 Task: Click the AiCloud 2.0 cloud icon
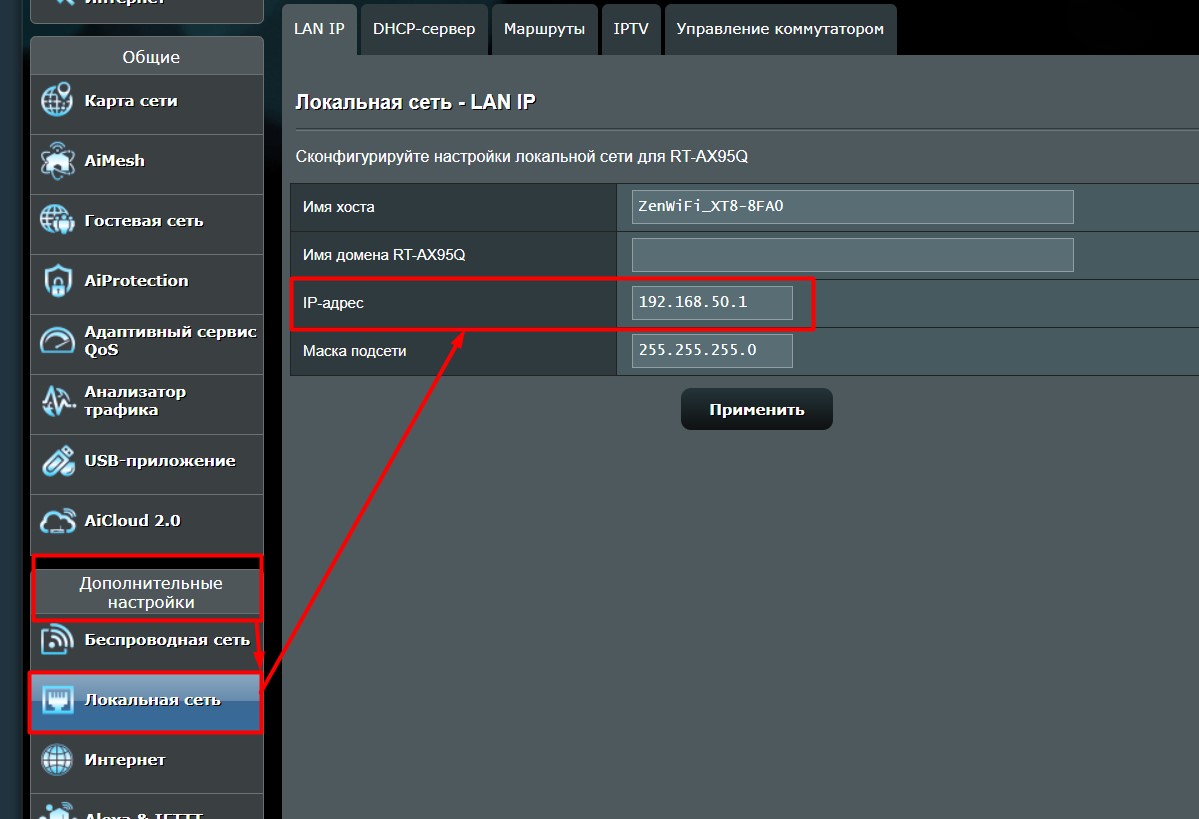point(57,521)
